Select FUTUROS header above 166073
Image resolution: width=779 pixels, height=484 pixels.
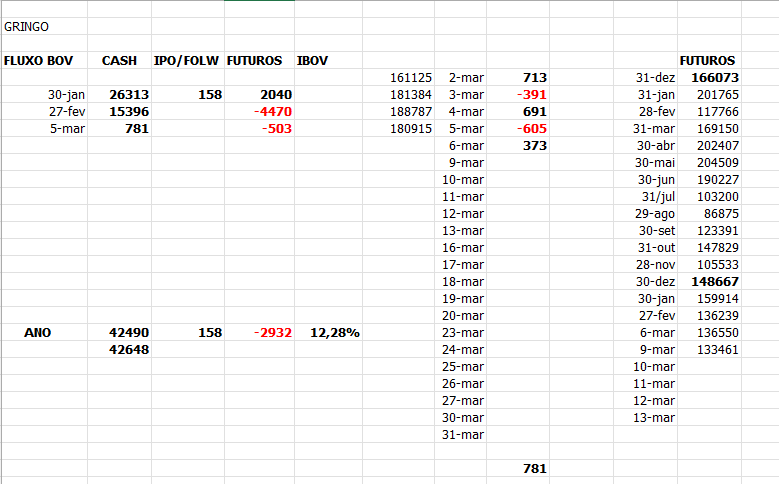pos(707,61)
